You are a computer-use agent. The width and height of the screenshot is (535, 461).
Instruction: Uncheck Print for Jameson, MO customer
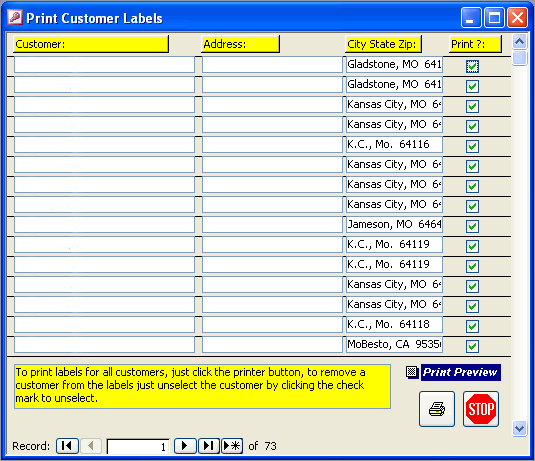tap(472, 226)
